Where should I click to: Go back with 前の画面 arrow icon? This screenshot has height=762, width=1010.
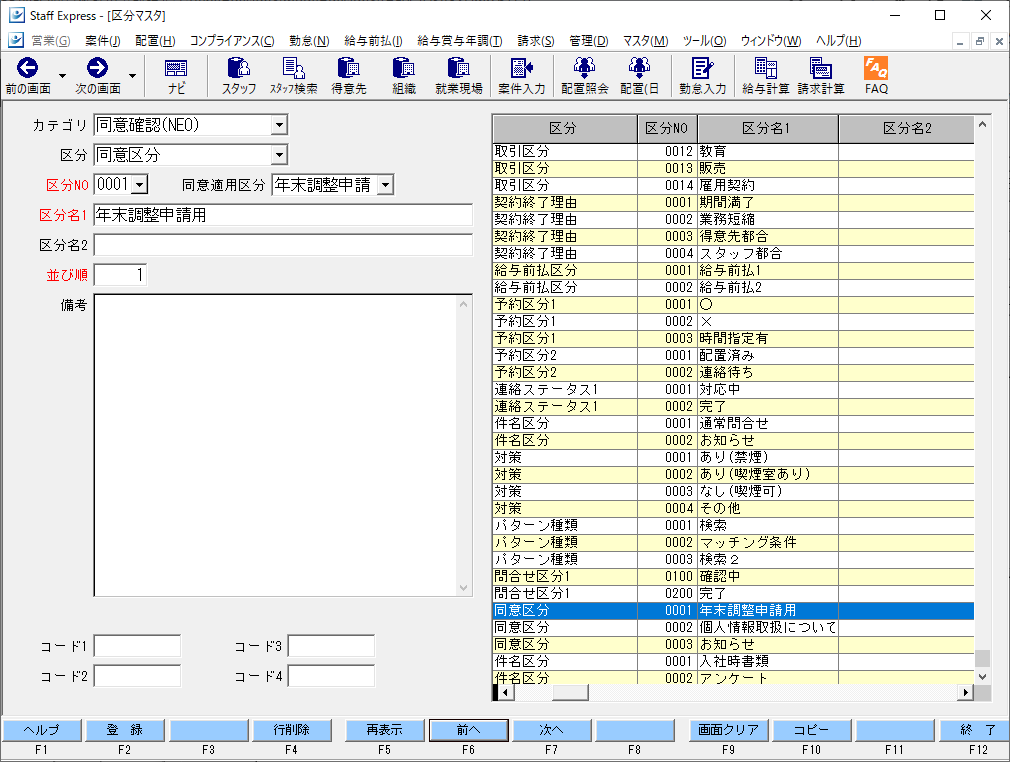(27, 68)
